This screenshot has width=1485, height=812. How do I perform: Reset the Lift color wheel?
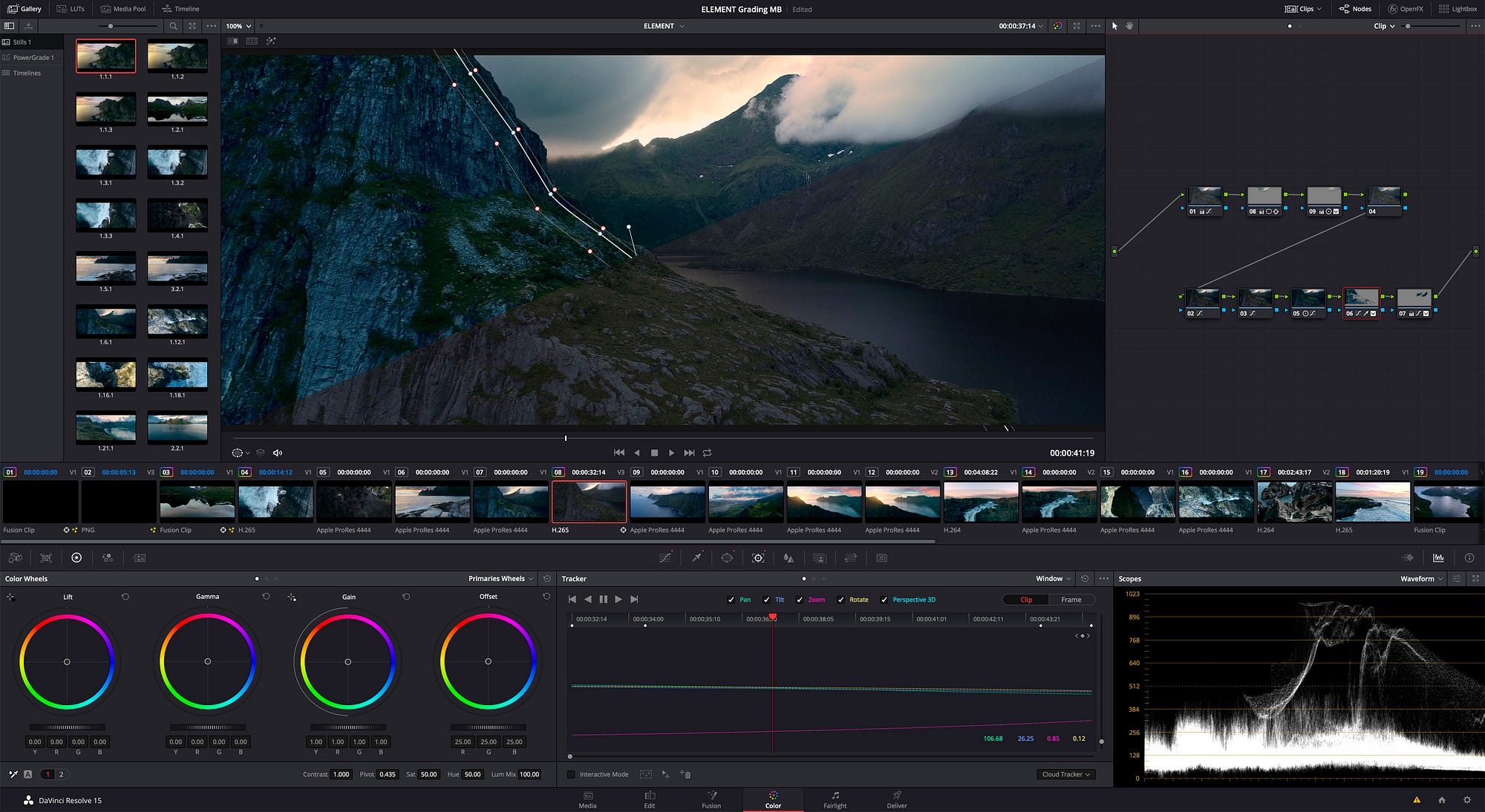tap(125, 597)
